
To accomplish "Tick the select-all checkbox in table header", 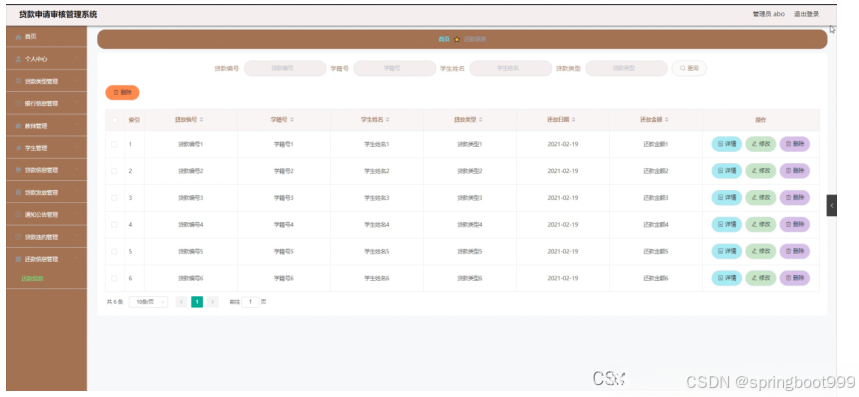I will coord(114,120).
